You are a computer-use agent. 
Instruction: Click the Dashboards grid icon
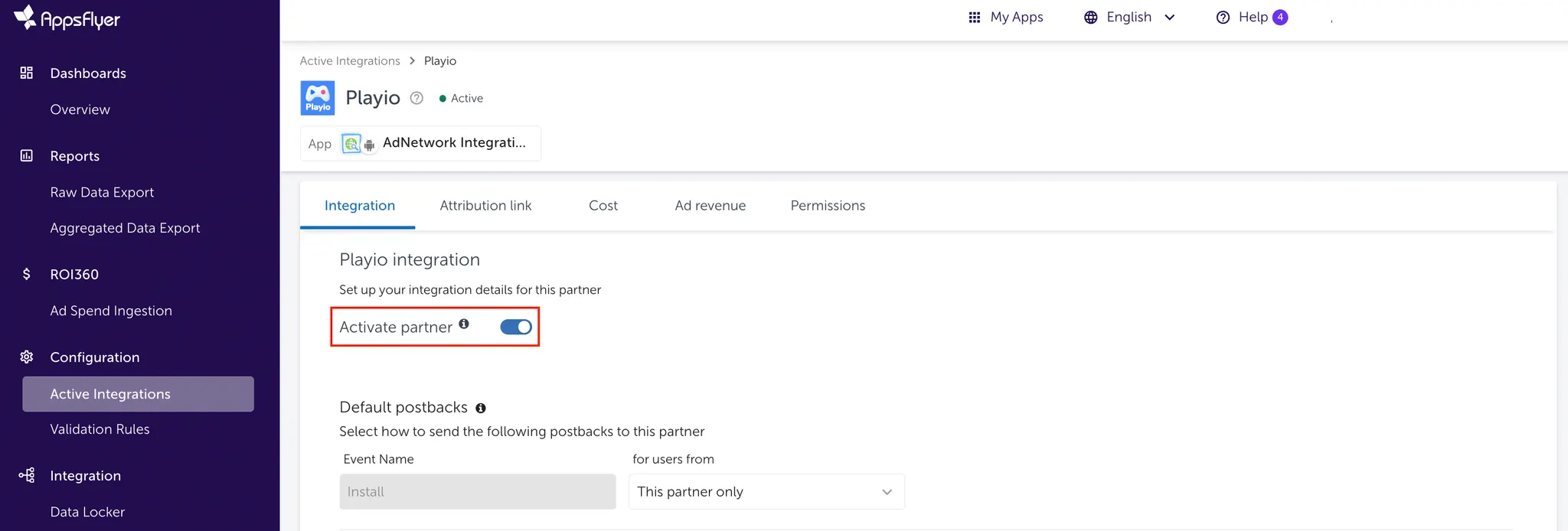point(27,73)
